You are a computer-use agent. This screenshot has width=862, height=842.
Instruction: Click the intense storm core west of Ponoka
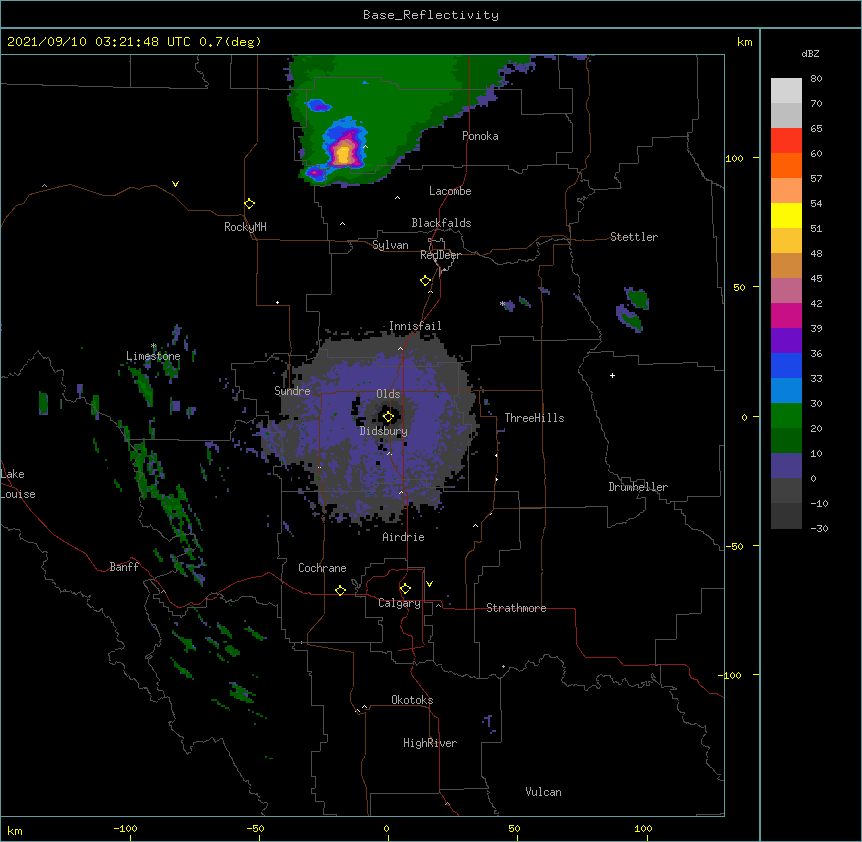[x=344, y=153]
